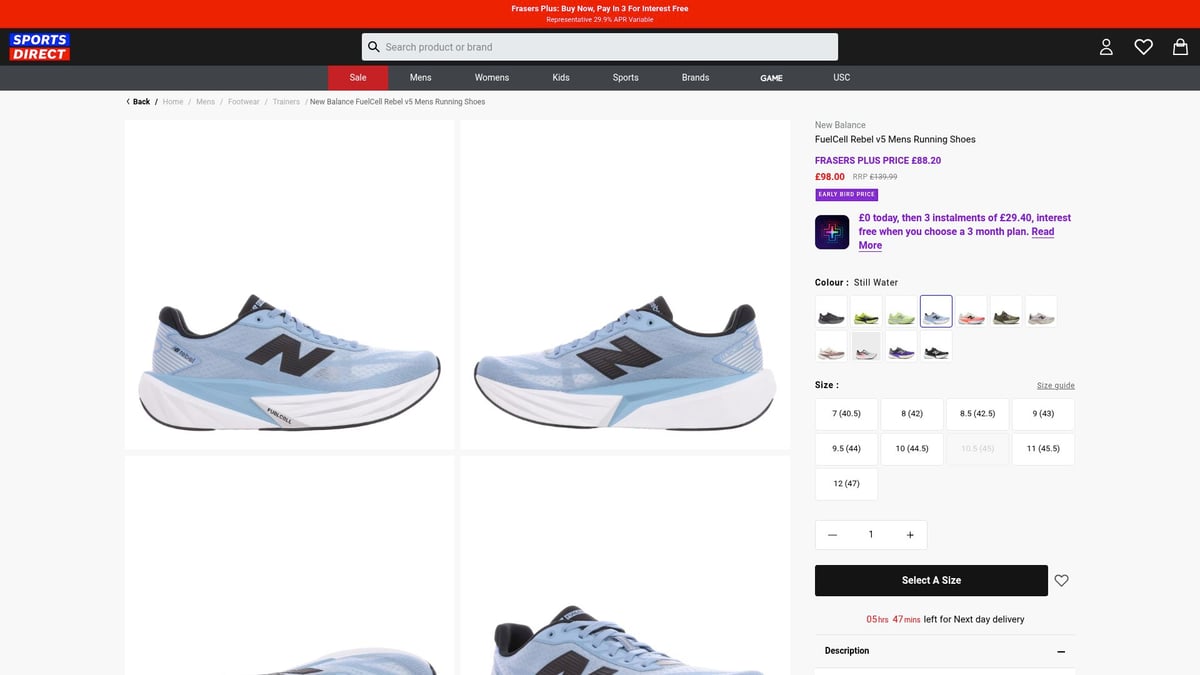This screenshot has height=675, width=1200.
Task: Choose size 9 (43)
Action: (x=1043, y=414)
